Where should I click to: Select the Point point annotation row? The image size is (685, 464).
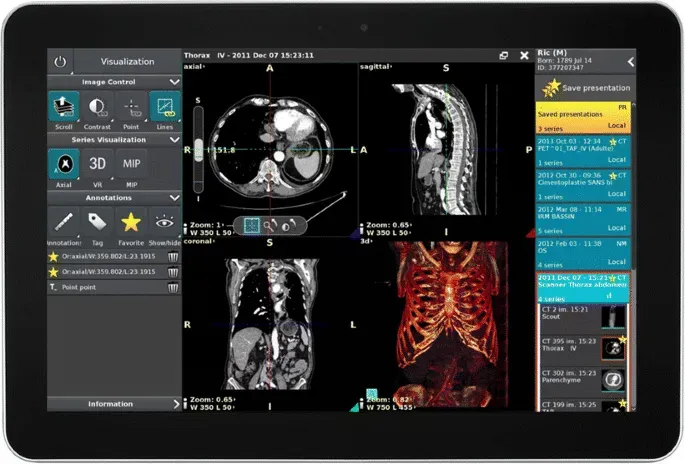click(x=114, y=287)
